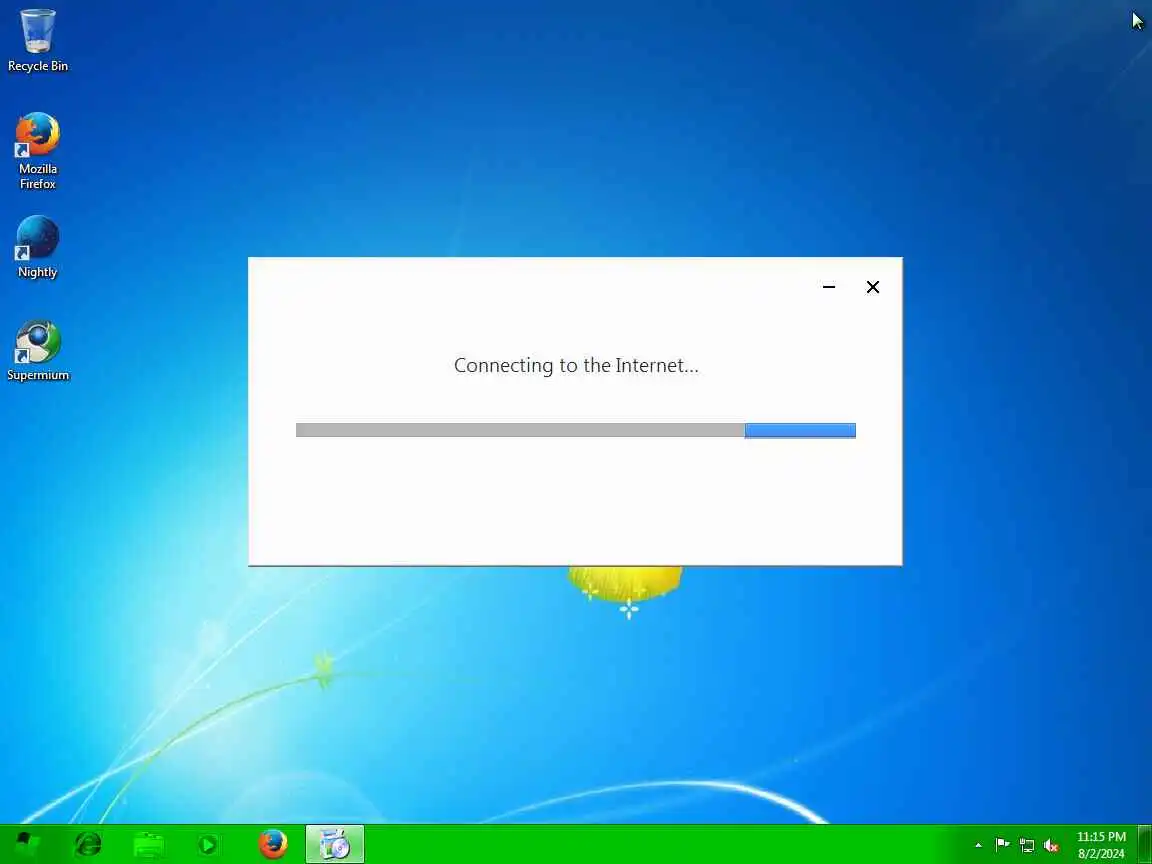Show hidden system tray icons
The width and height of the screenshot is (1152, 864).
coord(978,846)
